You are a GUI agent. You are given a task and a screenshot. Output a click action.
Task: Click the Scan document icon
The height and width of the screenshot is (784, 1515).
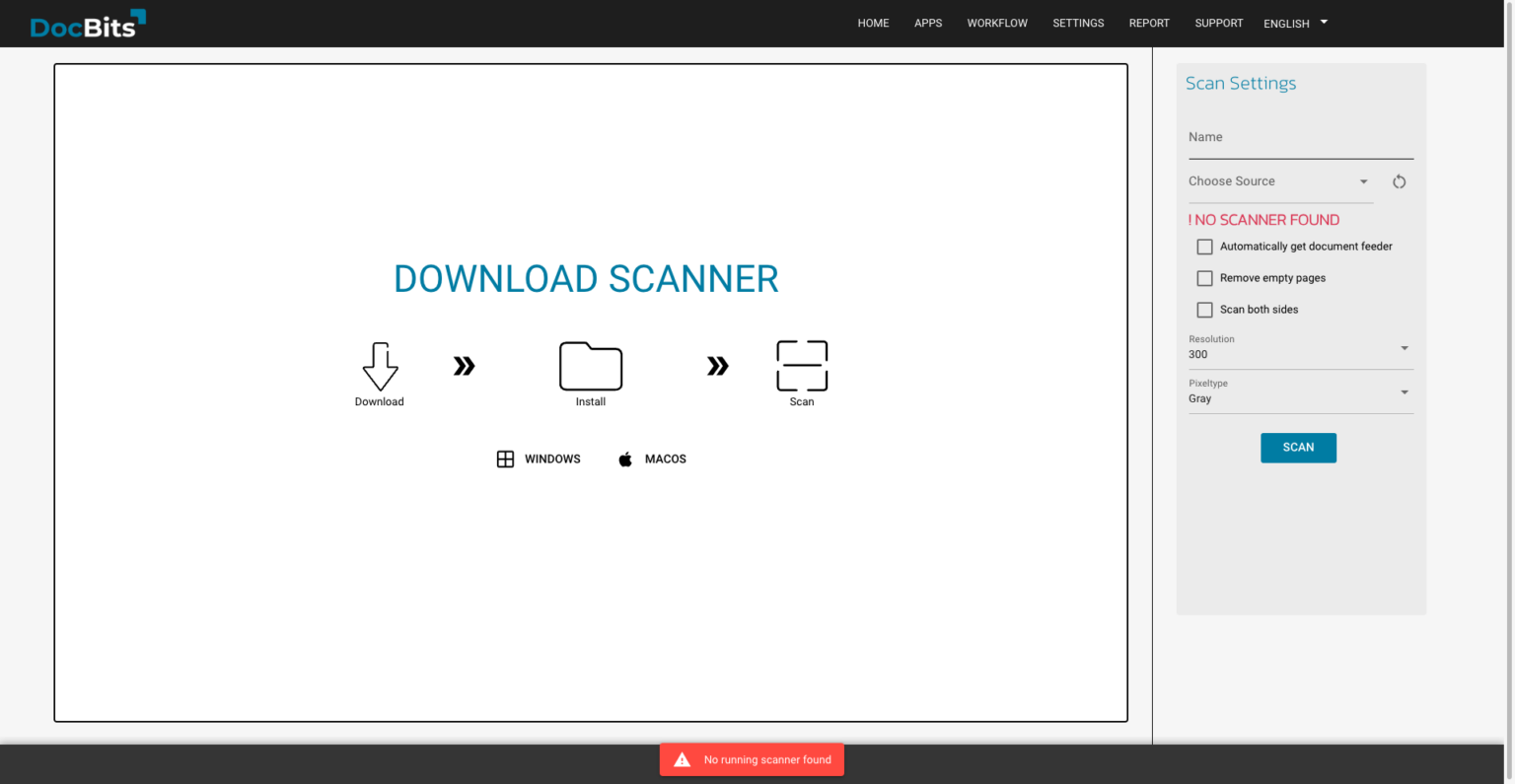pos(801,363)
